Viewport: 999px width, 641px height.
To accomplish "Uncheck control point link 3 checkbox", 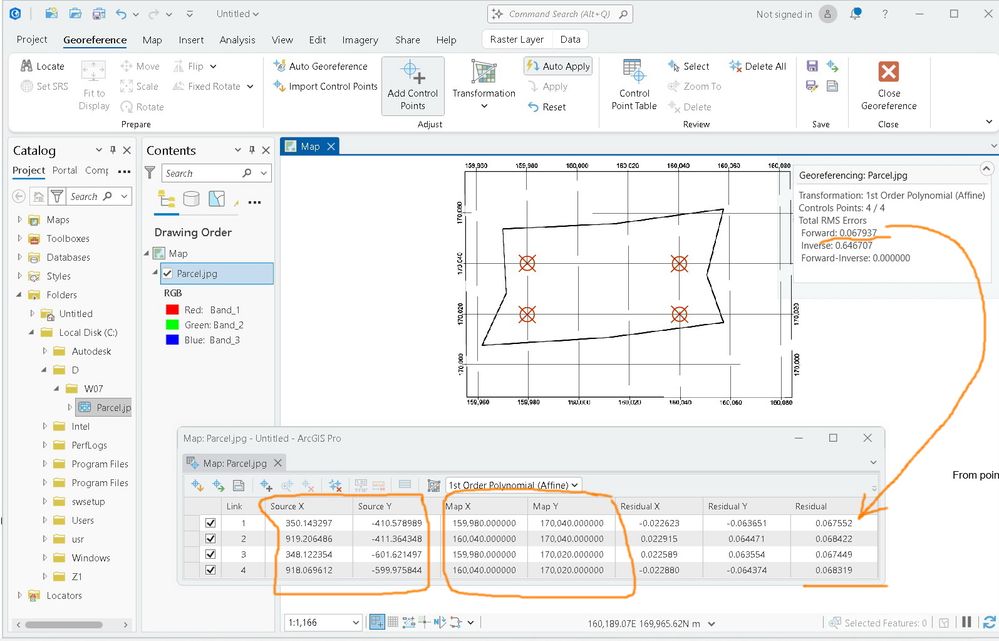I will [x=211, y=554].
